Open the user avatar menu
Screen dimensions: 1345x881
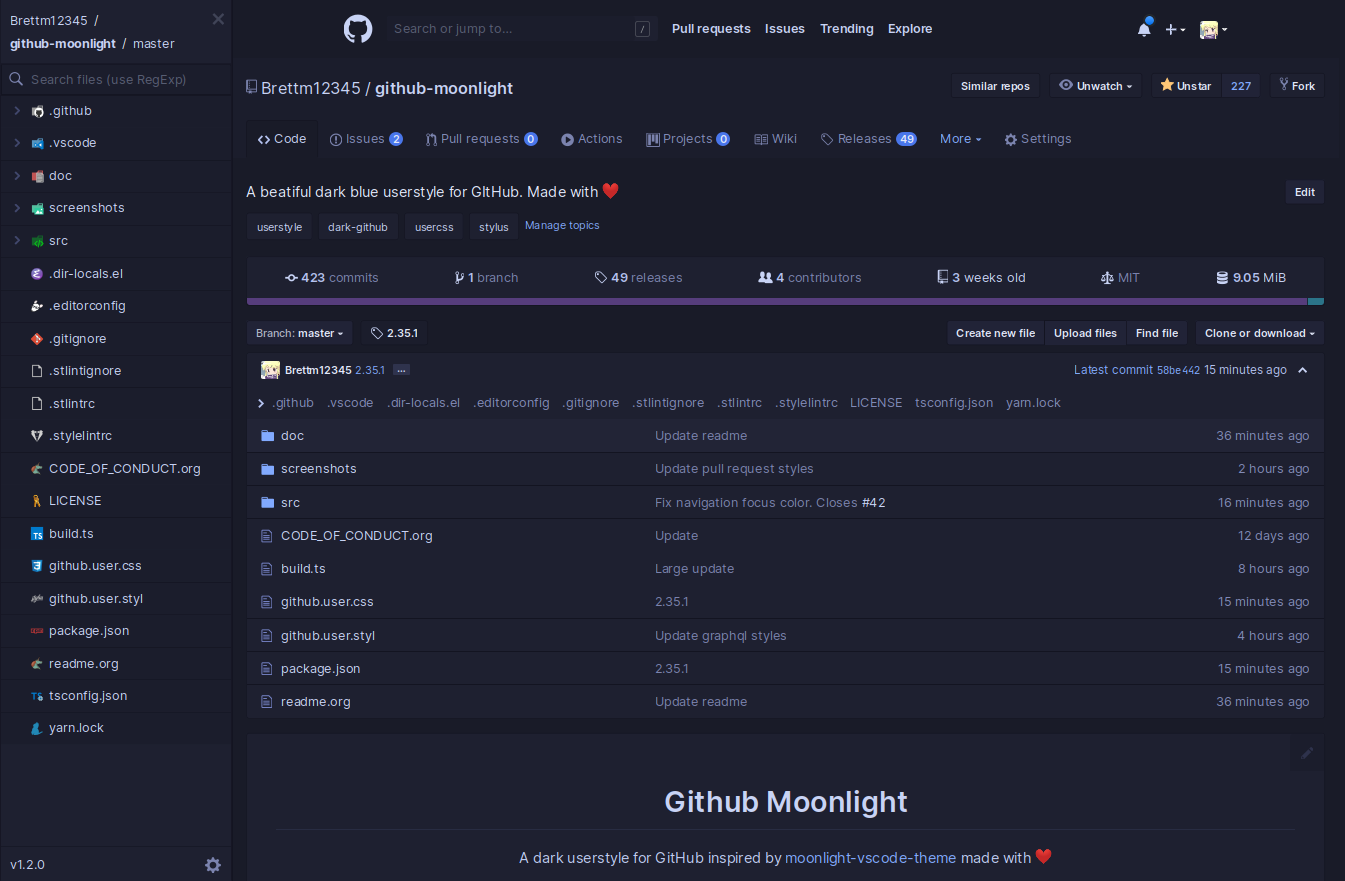(x=1213, y=29)
